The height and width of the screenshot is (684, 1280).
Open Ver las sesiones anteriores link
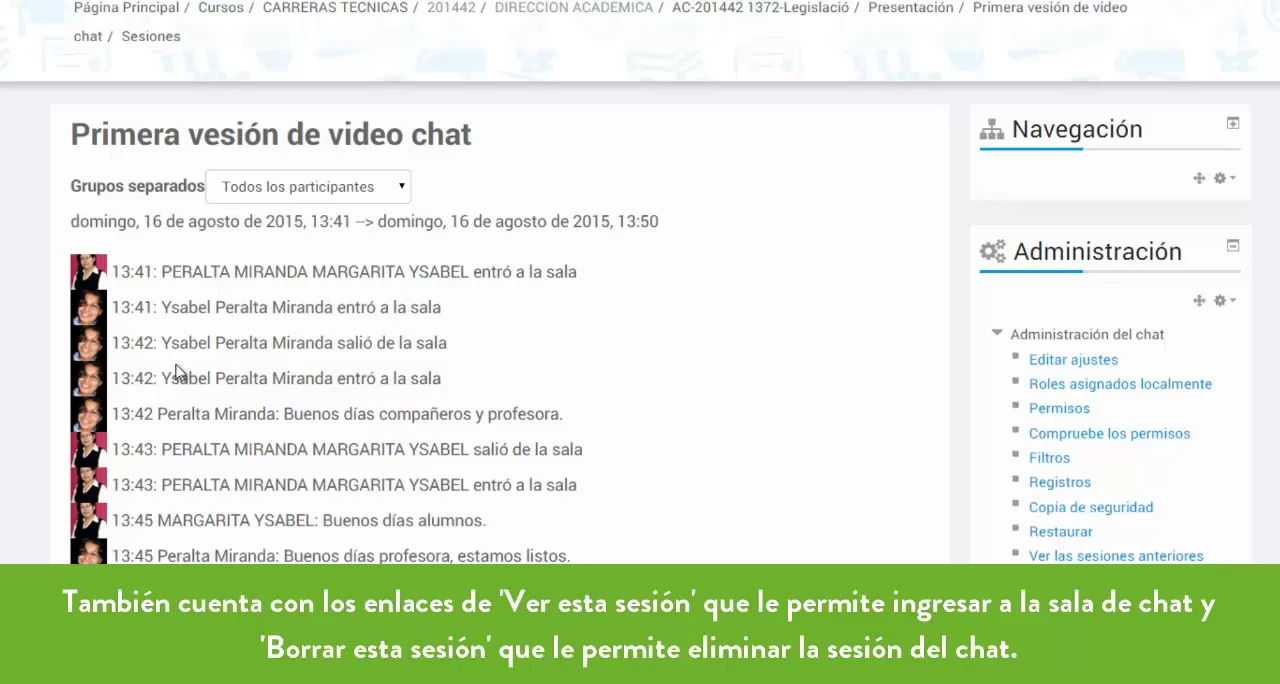1116,556
